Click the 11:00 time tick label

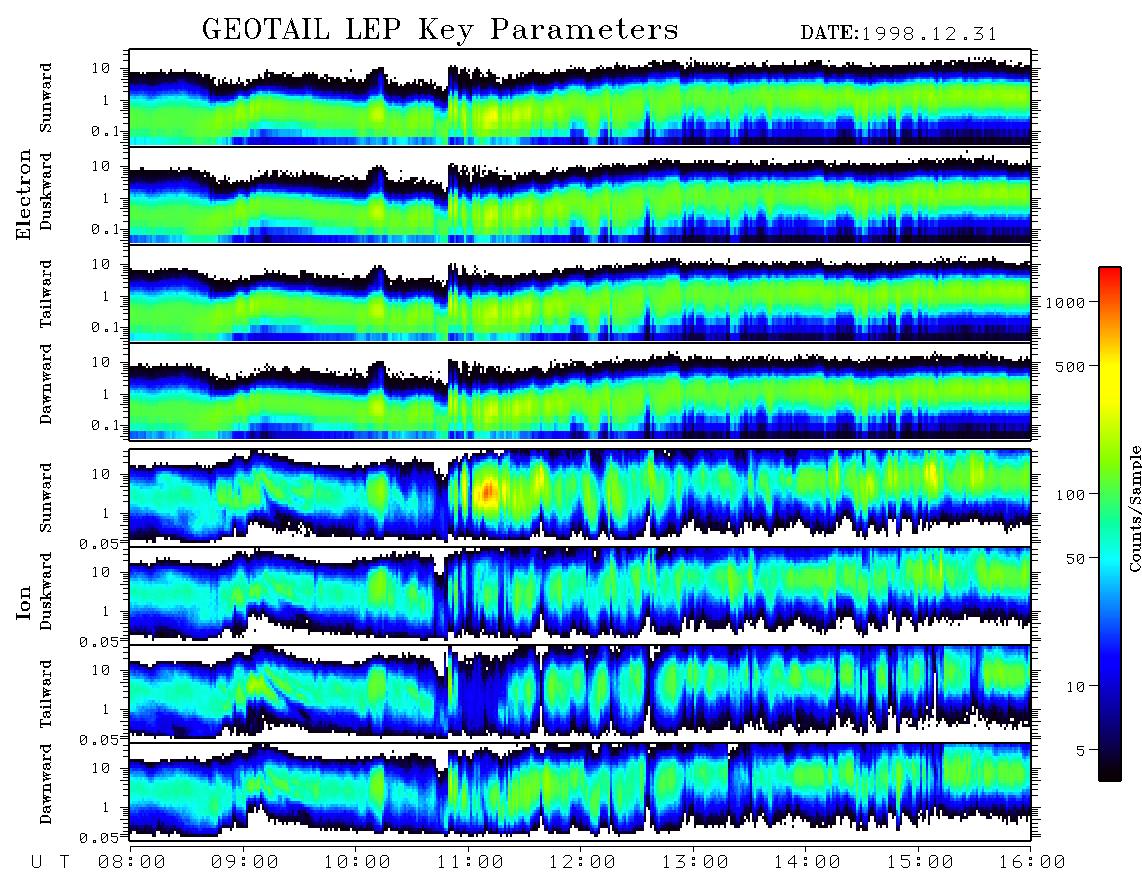[x=469, y=863]
